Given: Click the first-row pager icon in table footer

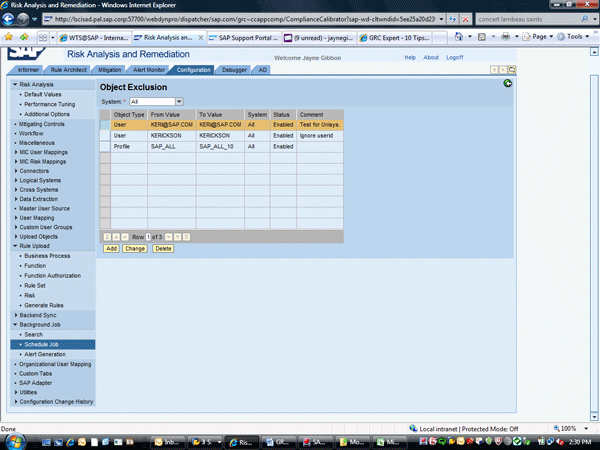Looking at the screenshot, I should click(x=108, y=237).
